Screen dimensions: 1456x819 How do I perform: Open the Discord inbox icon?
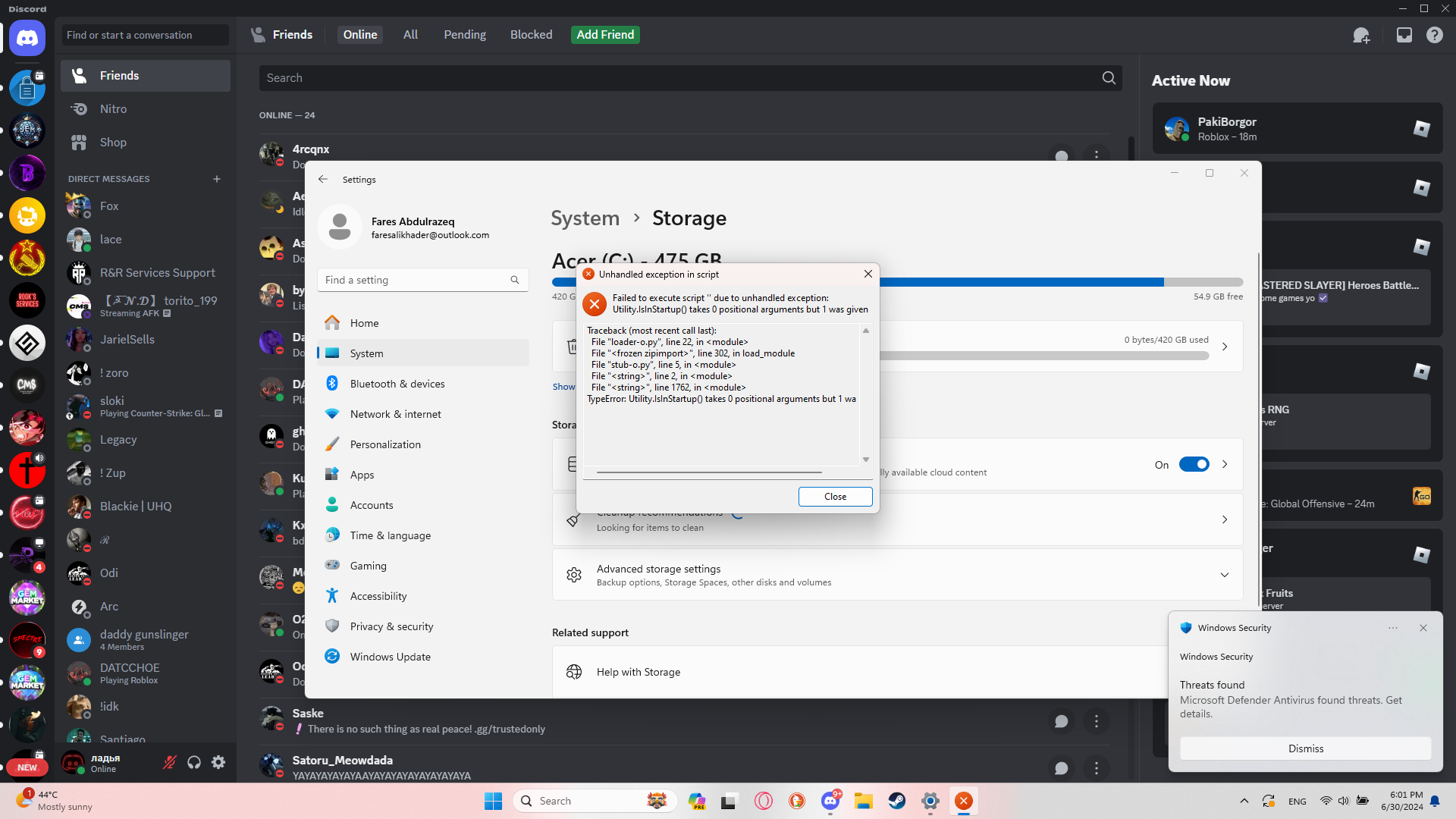click(x=1404, y=35)
